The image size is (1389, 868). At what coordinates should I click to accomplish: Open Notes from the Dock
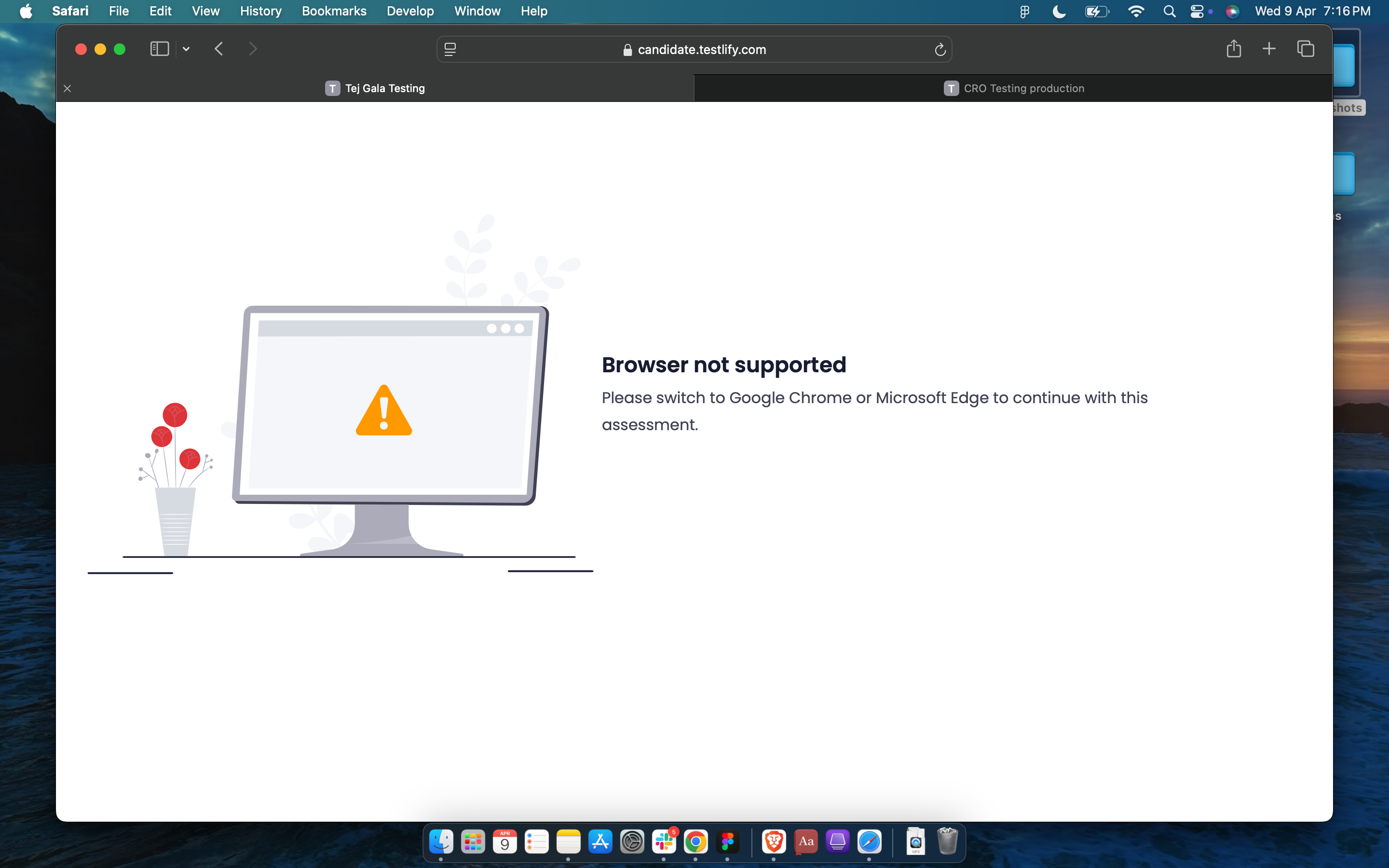tap(568, 841)
